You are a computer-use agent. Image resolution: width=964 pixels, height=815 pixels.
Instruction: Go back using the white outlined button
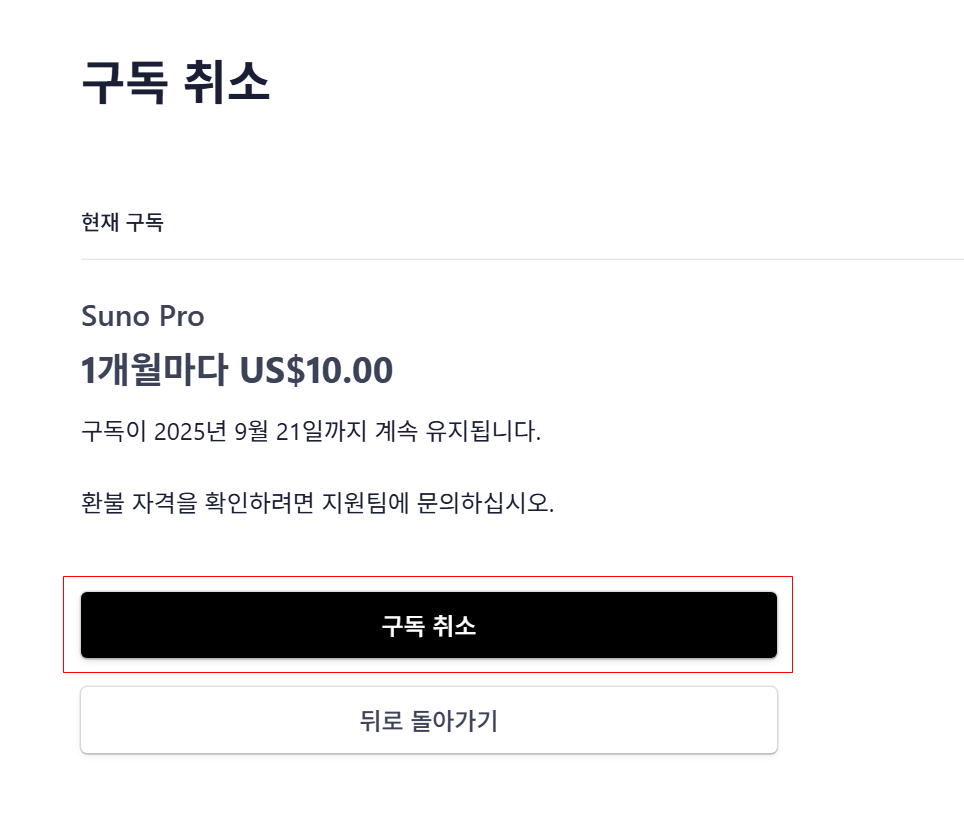click(429, 720)
